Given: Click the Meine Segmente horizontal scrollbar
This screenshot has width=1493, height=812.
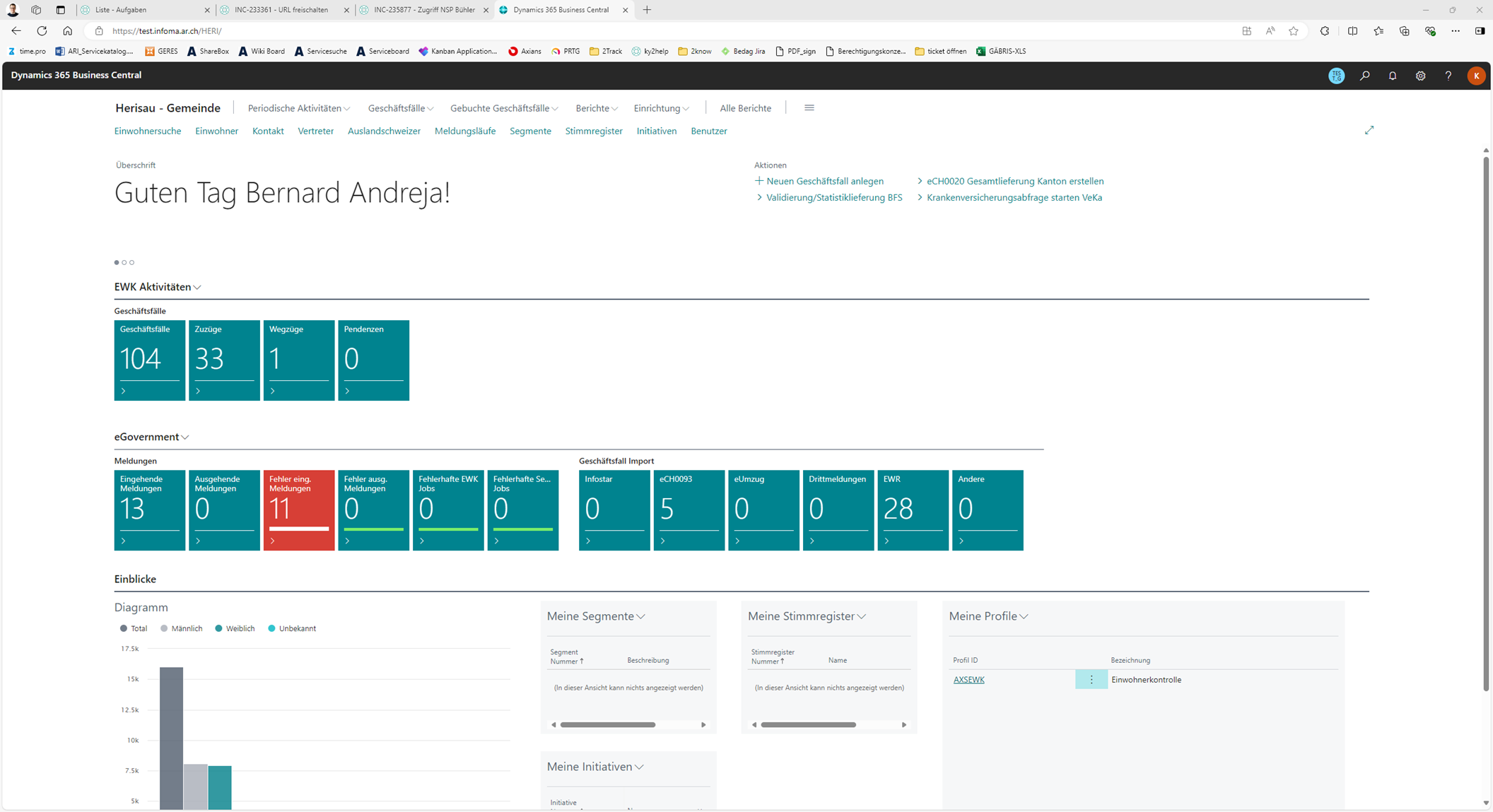Looking at the screenshot, I should [x=608, y=724].
